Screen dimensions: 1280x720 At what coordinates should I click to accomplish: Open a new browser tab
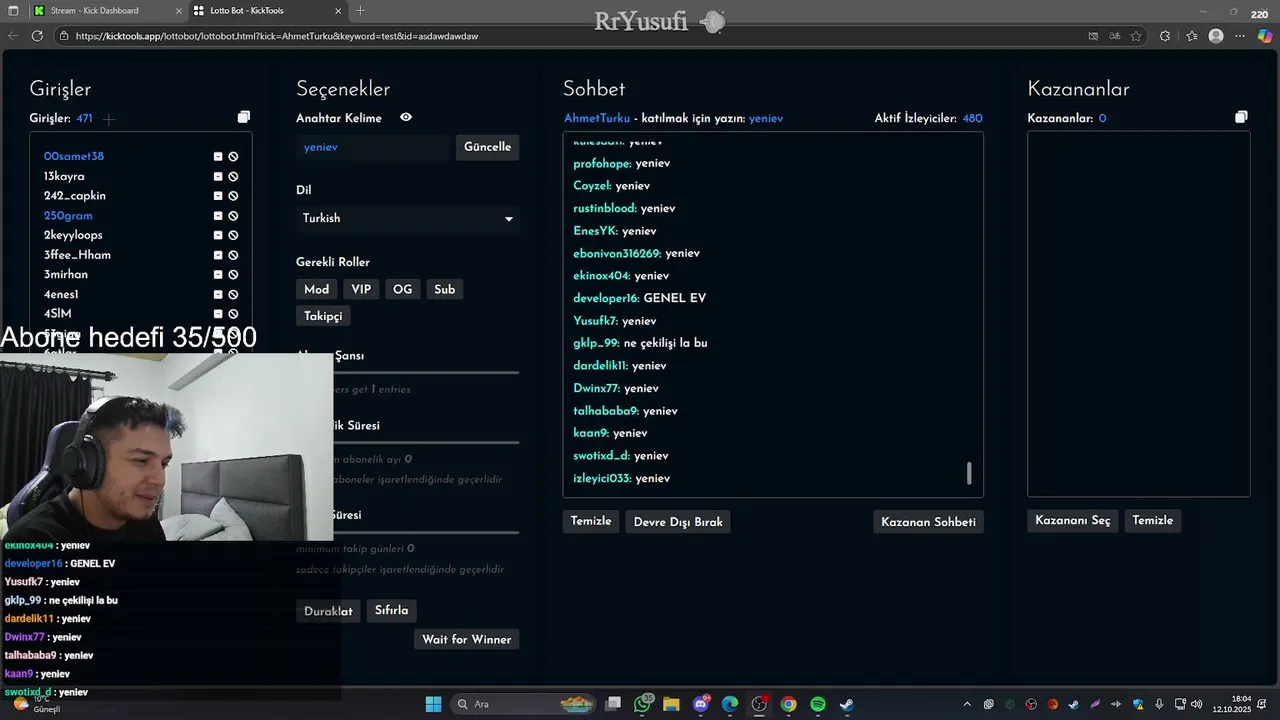point(360,11)
